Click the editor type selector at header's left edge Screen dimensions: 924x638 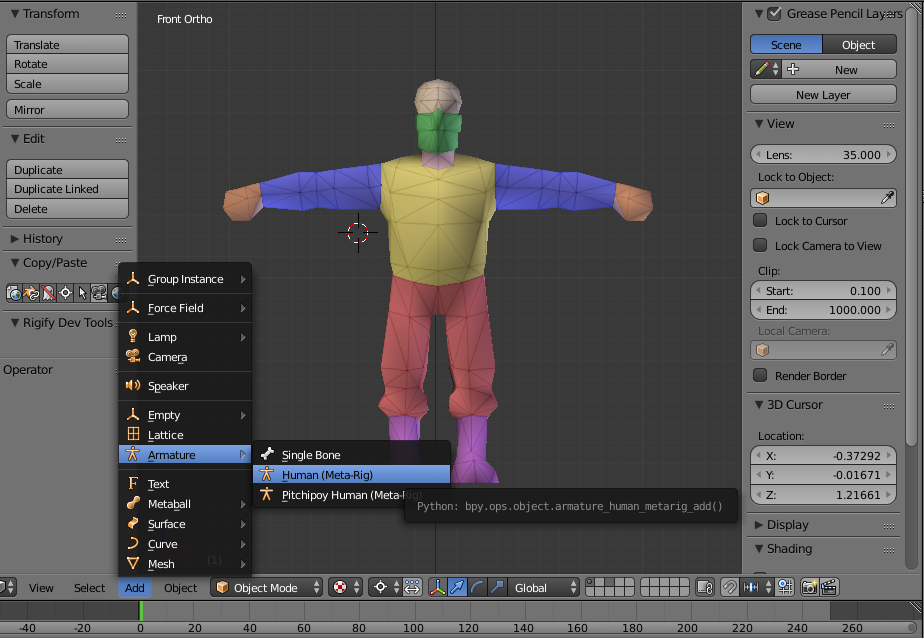click(x=7, y=587)
